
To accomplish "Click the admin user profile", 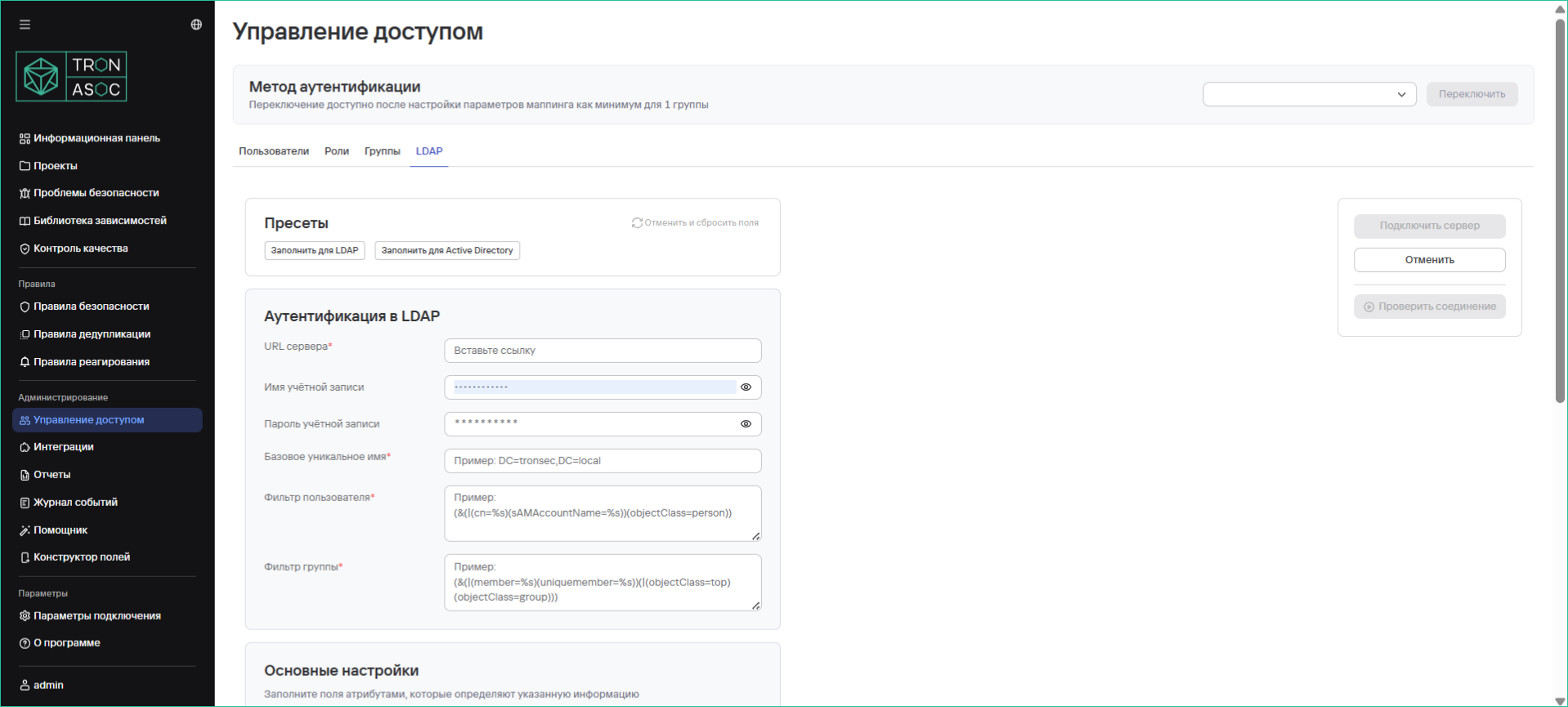I will coord(47,685).
